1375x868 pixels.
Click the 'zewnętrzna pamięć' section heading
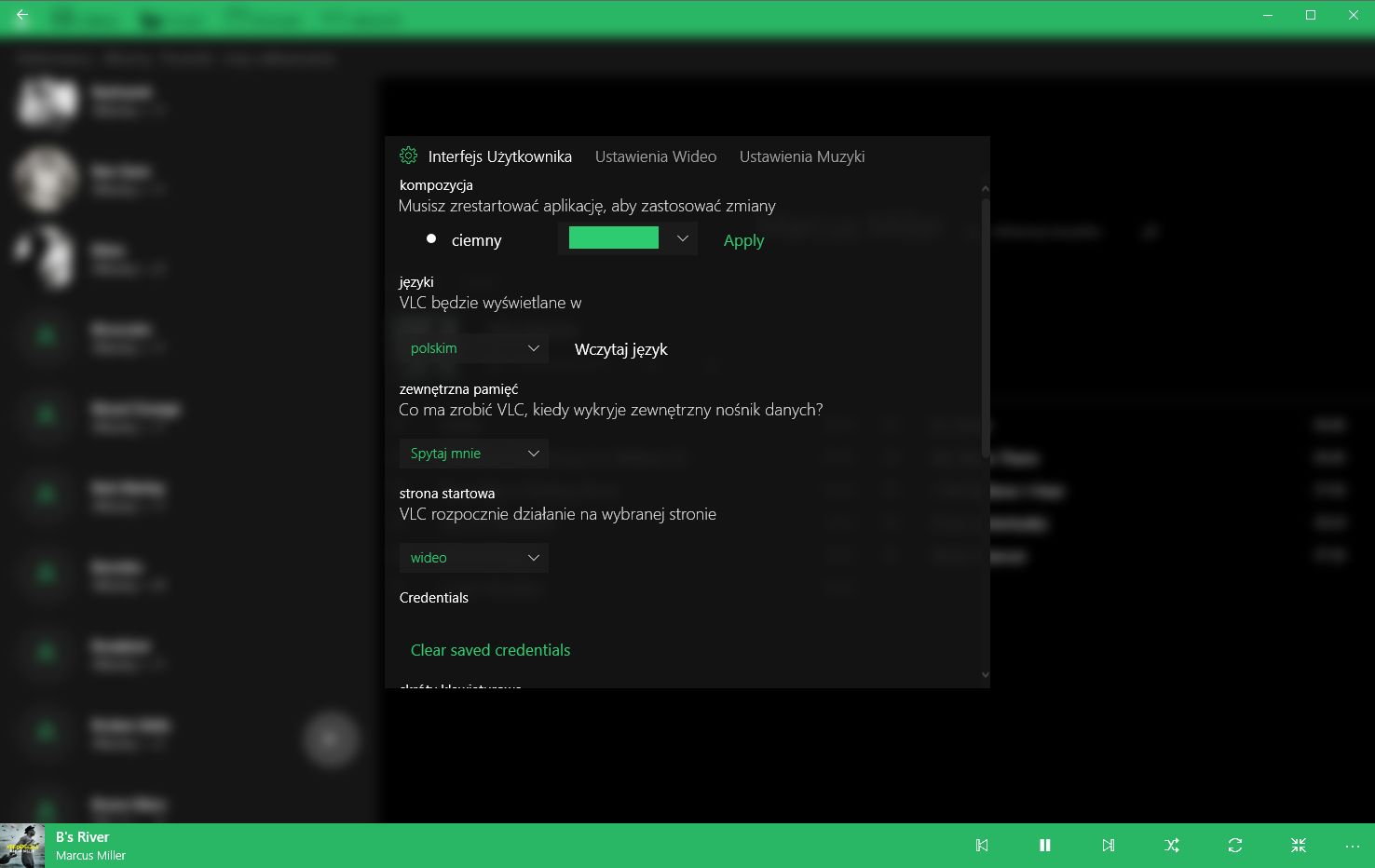(x=458, y=389)
